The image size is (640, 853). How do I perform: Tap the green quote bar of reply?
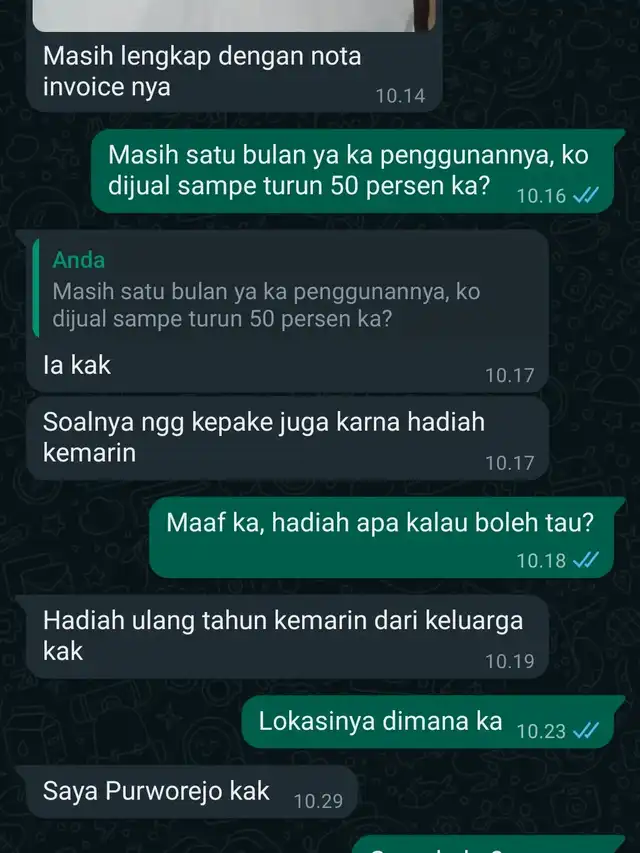[36, 288]
